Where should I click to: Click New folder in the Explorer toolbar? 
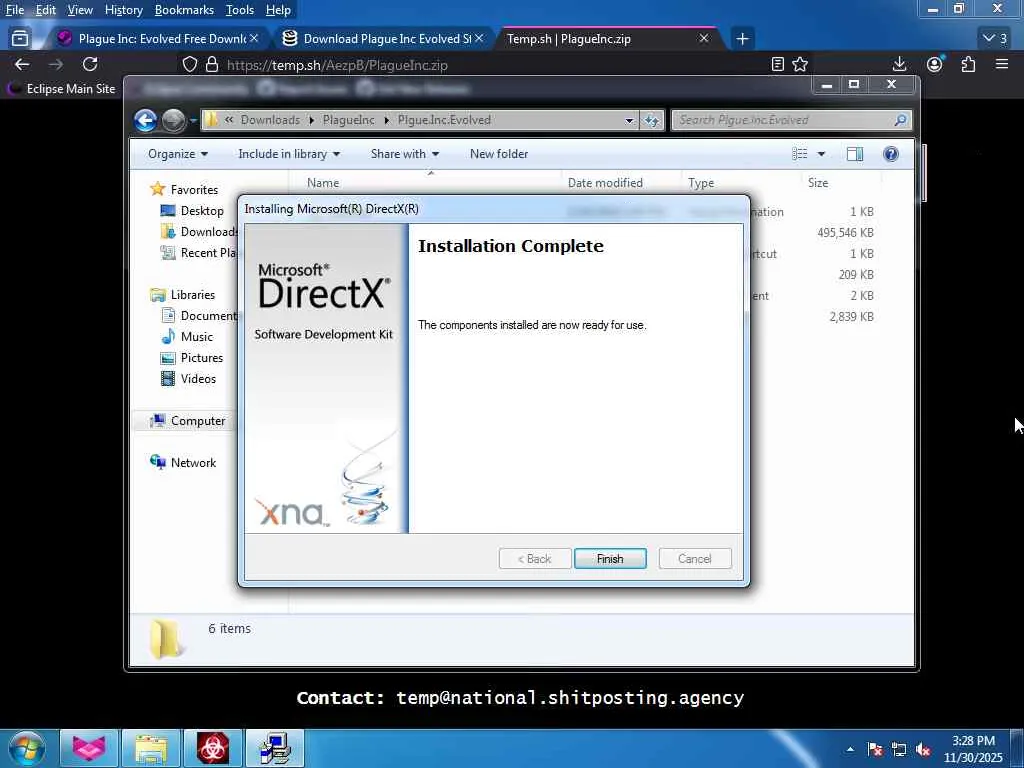[499, 153]
